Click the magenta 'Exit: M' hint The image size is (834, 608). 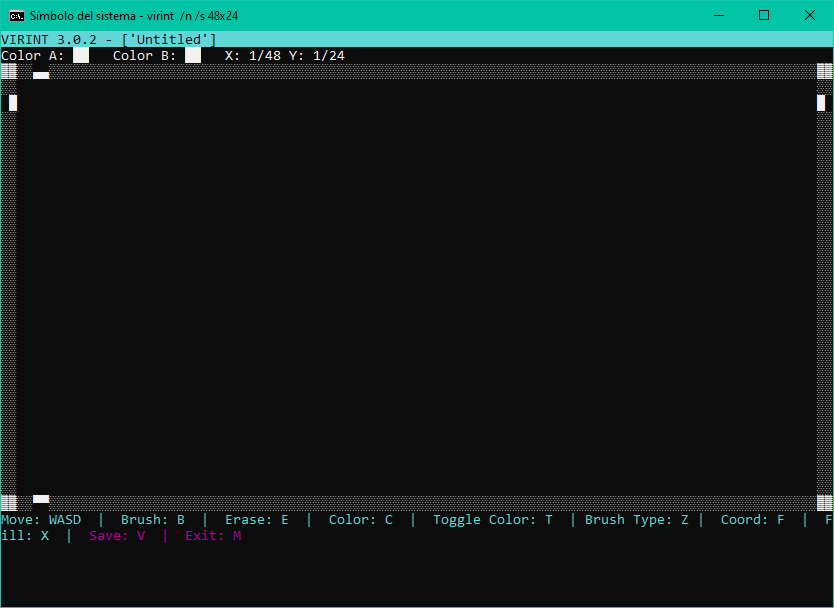[x=213, y=536]
